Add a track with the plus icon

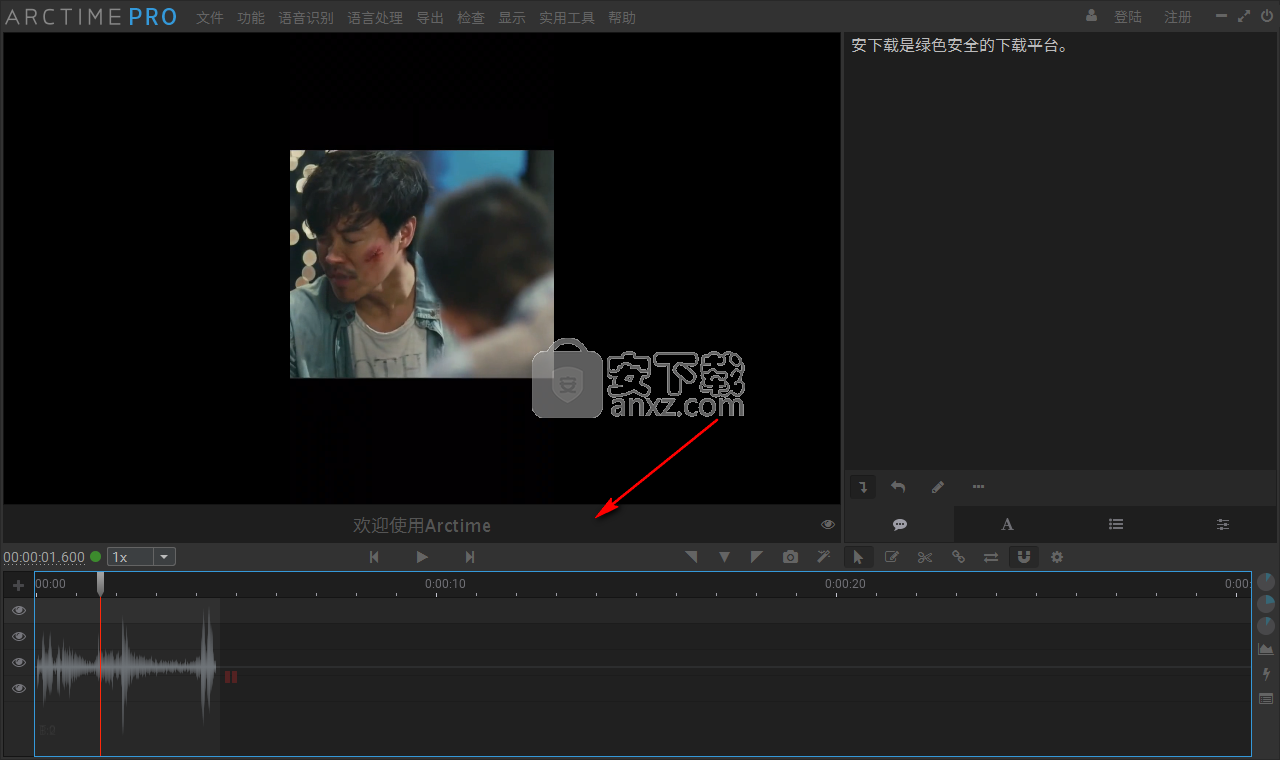[x=18, y=586]
